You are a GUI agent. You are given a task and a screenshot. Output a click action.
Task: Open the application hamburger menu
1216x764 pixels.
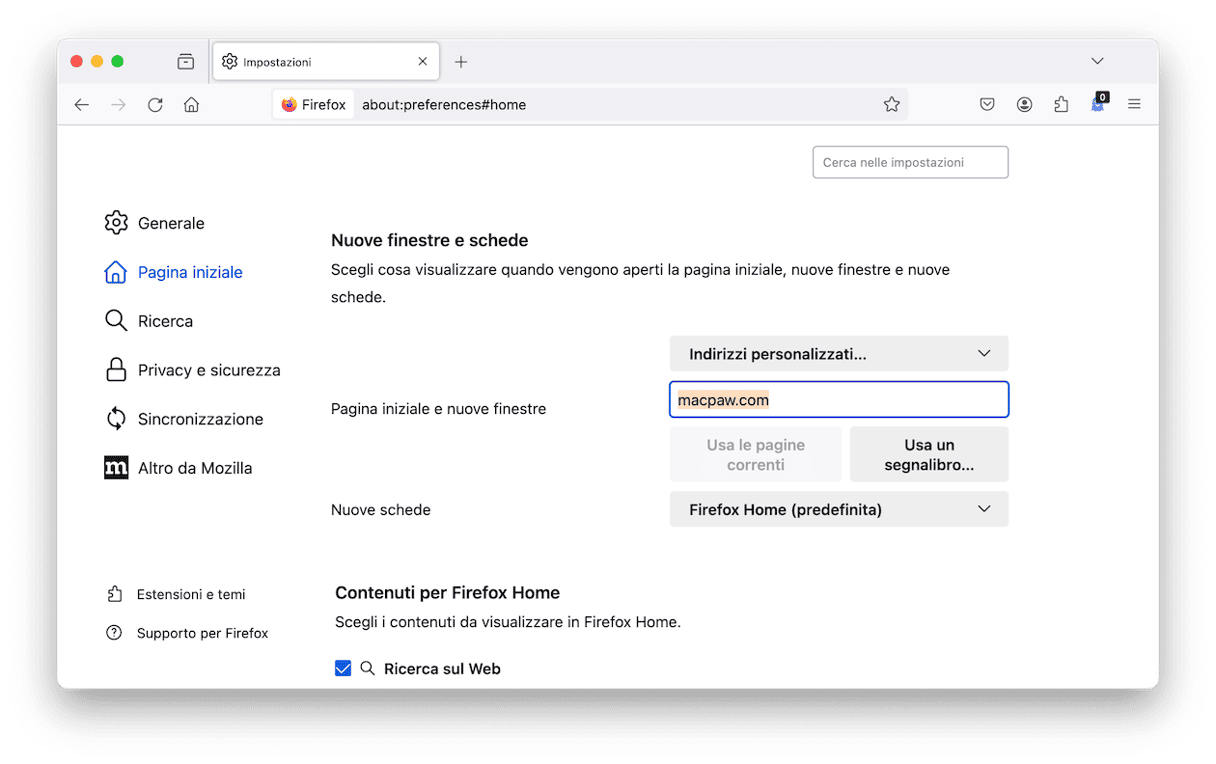(1134, 104)
